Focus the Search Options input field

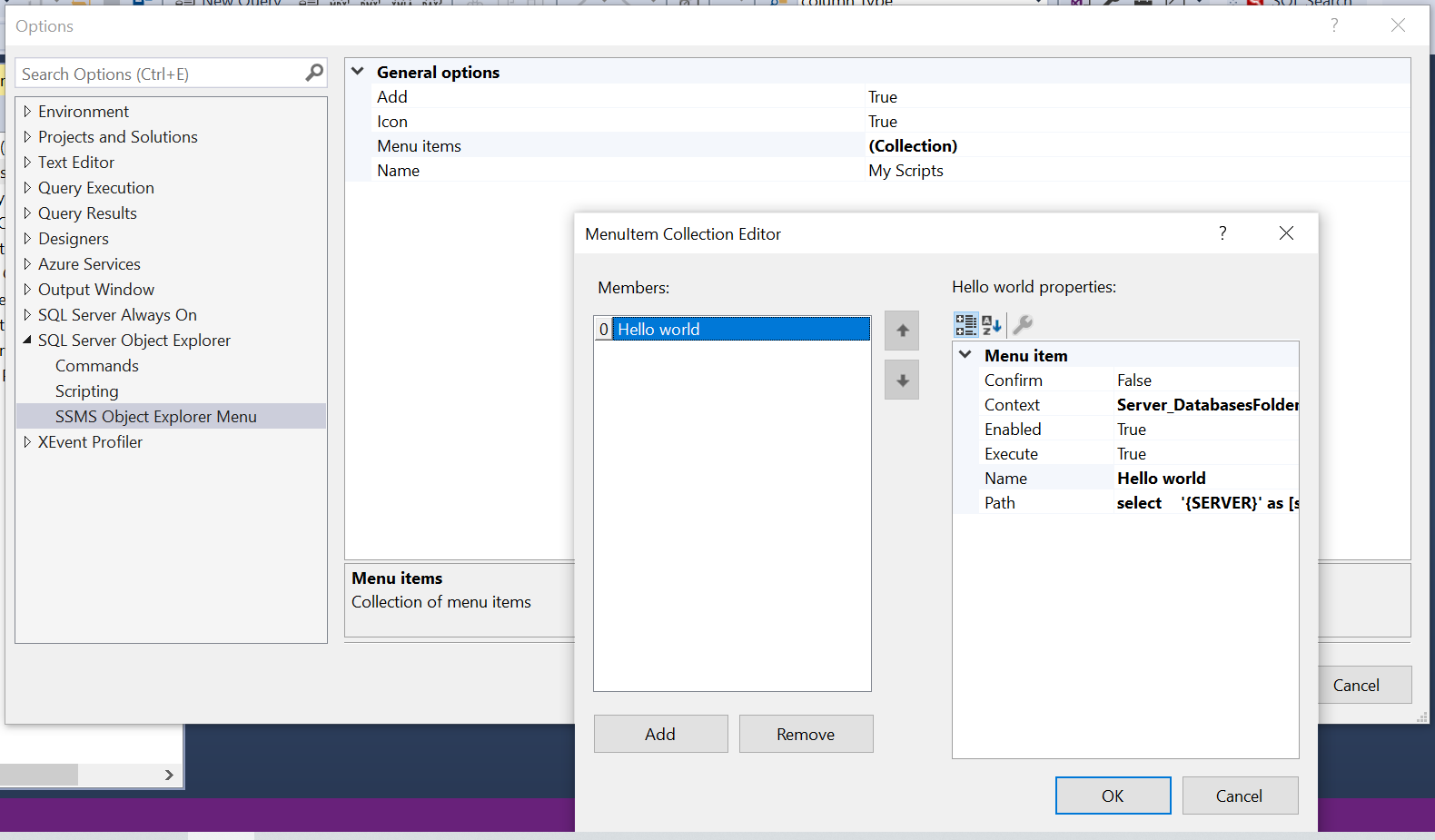[x=161, y=74]
